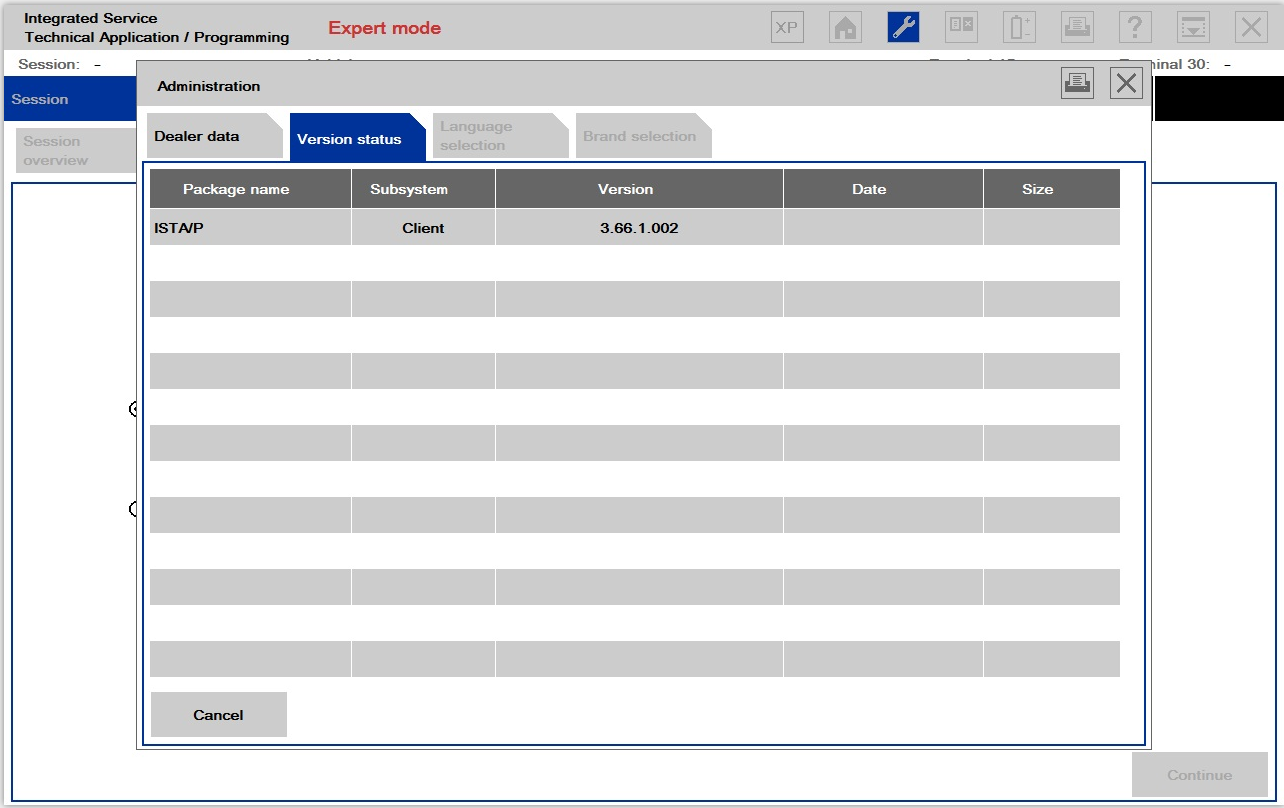The width and height of the screenshot is (1284, 808).
Task: Click the Expert mode label
Action: 385,28
